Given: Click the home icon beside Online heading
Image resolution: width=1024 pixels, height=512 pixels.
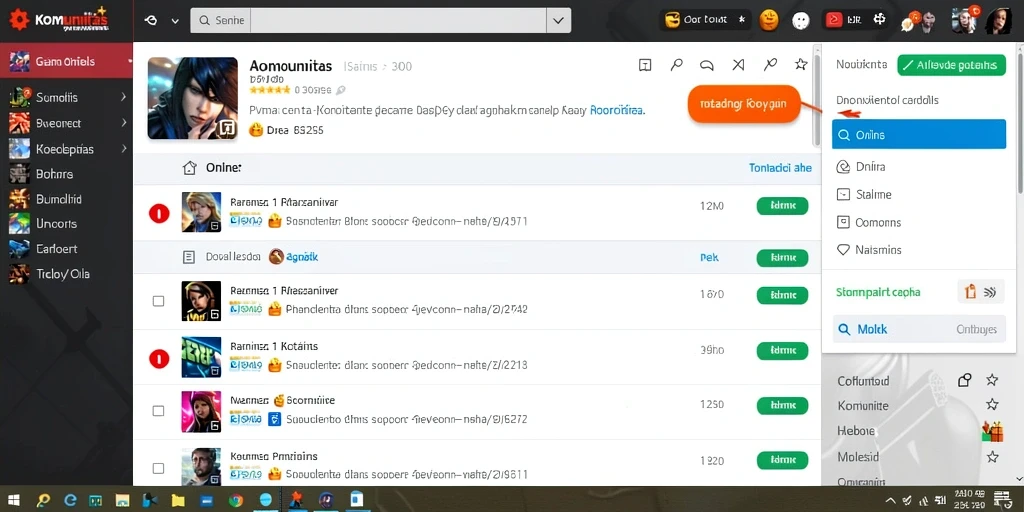Looking at the screenshot, I should (189, 168).
